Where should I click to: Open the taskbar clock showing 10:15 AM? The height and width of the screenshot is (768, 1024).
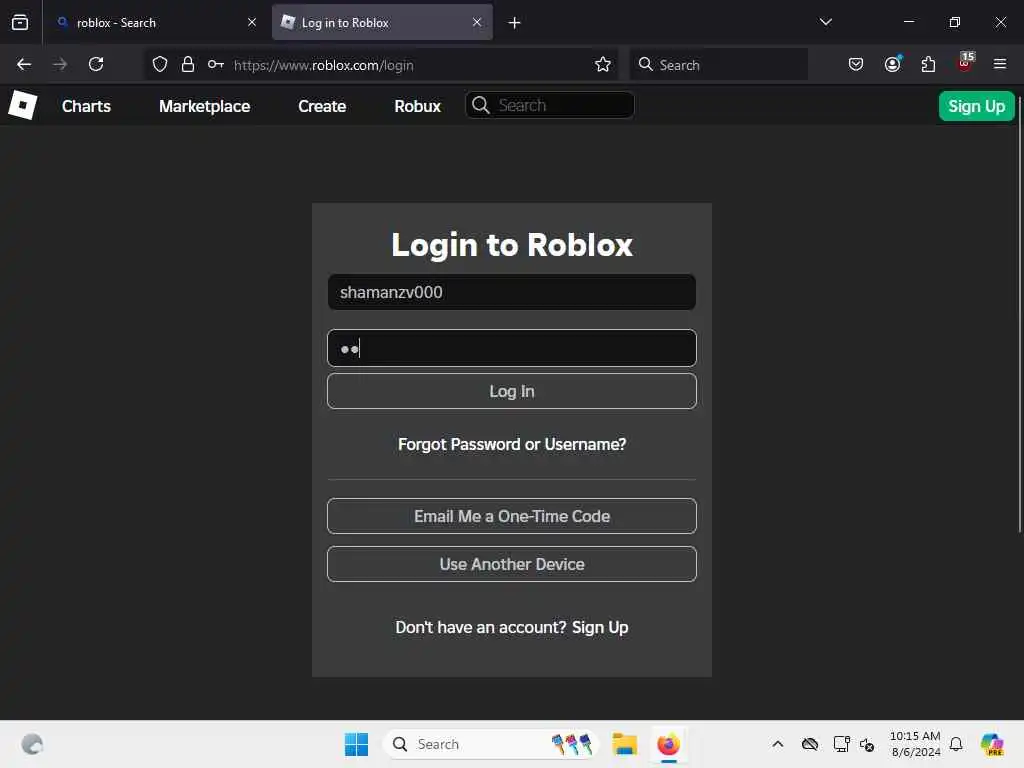tap(915, 744)
